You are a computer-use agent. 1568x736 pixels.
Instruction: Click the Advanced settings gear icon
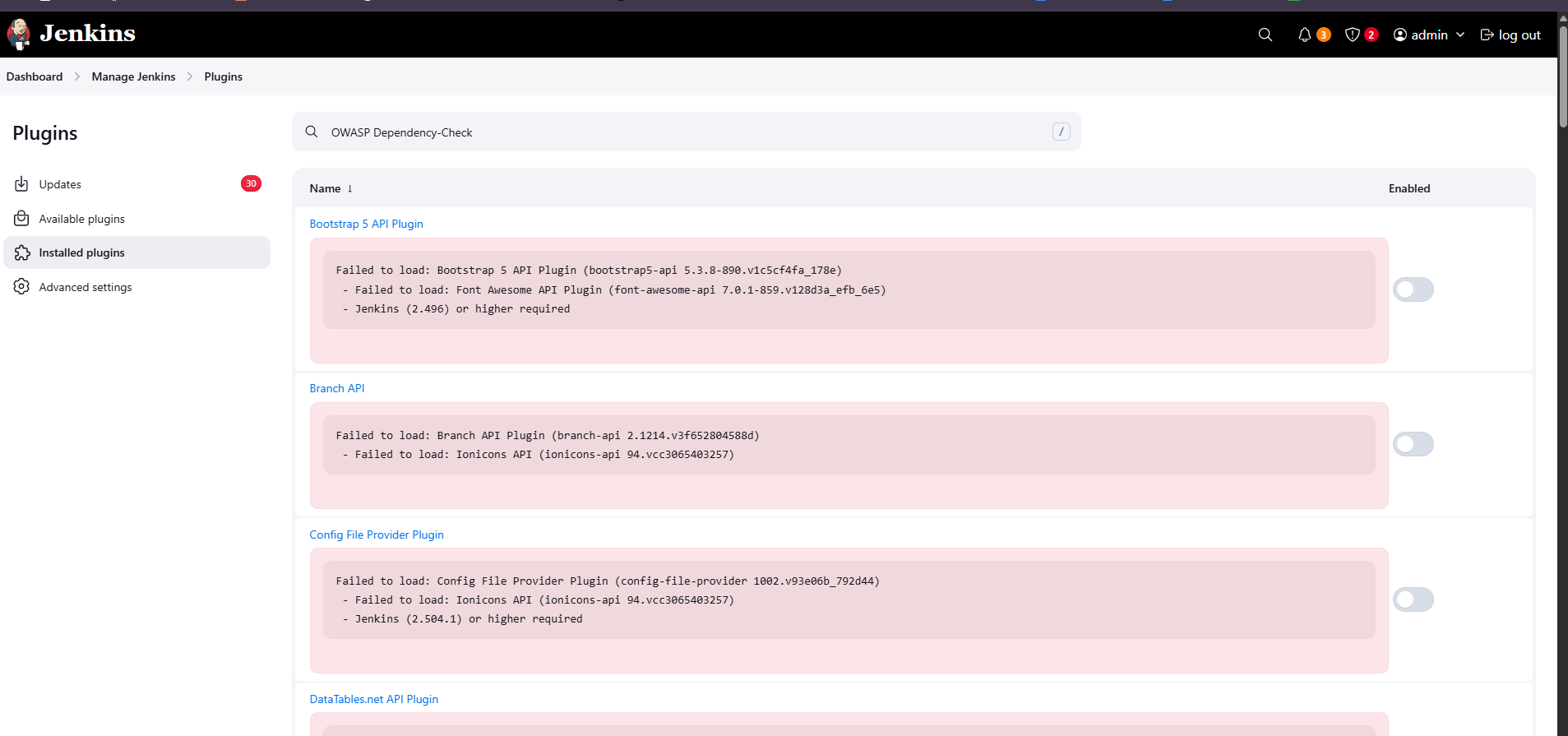pos(22,287)
